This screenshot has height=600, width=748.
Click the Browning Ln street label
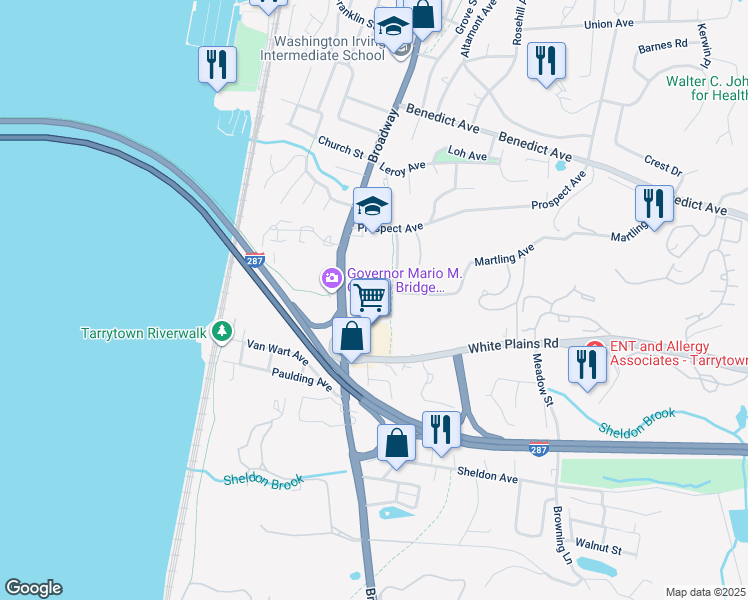coord(562,535)
